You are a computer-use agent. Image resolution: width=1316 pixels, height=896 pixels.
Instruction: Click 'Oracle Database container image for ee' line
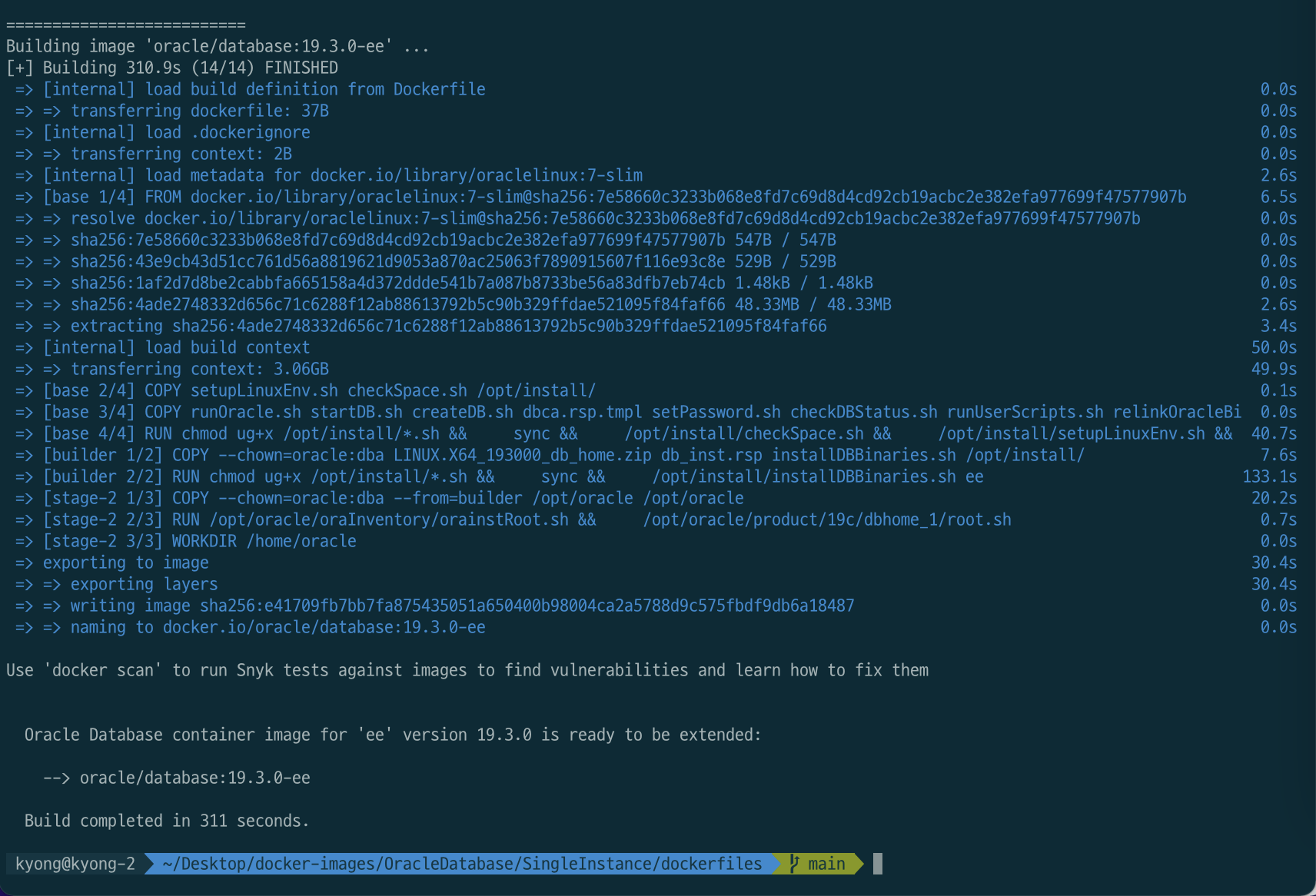tap(393, 735)
